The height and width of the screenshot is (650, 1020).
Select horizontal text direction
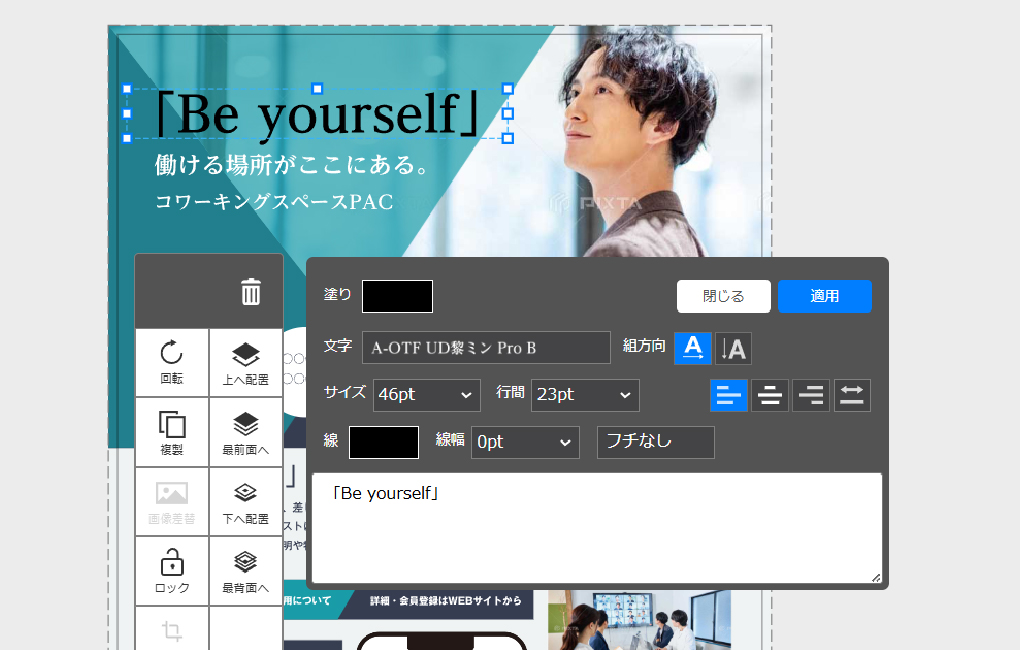[693, 348]
